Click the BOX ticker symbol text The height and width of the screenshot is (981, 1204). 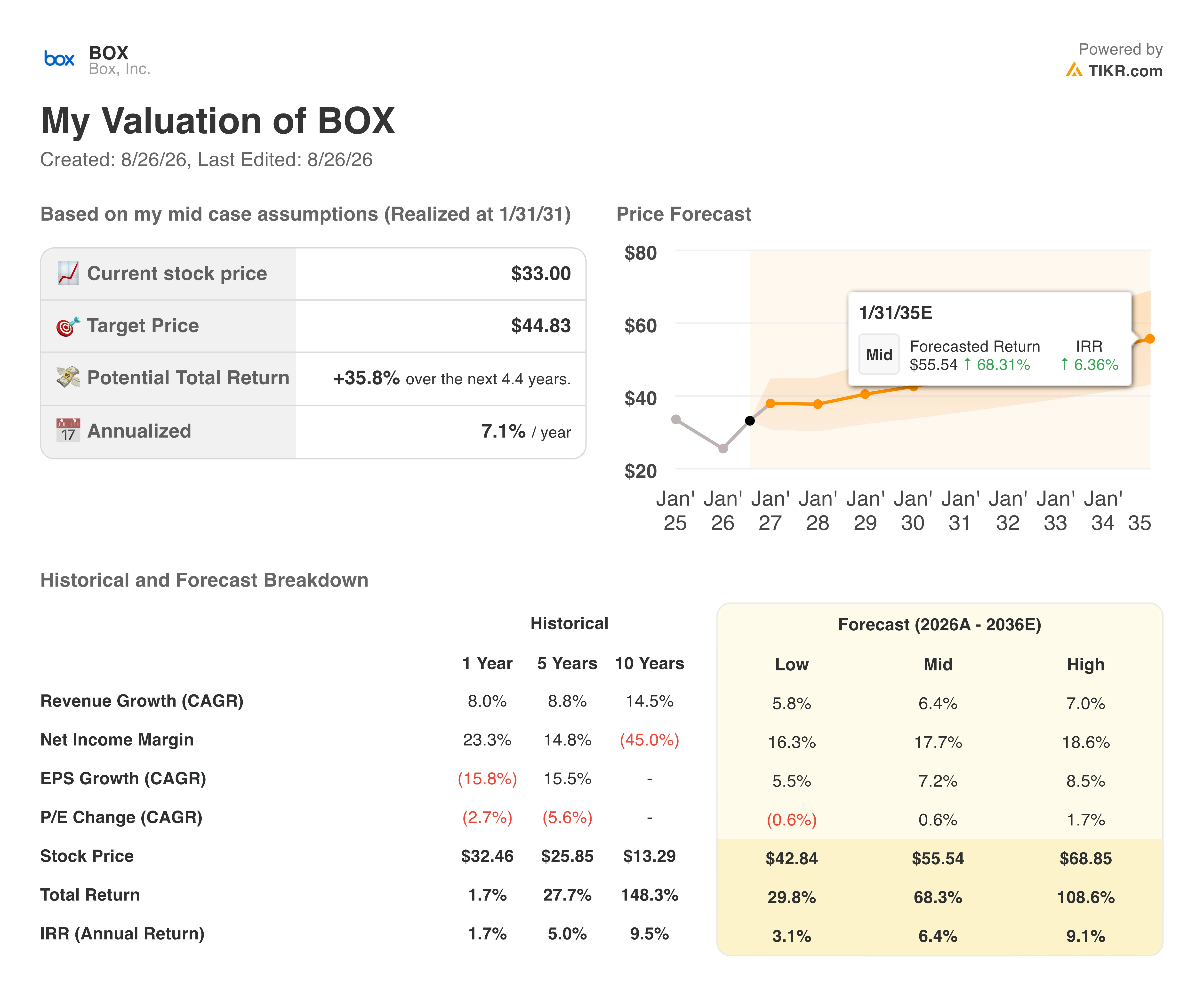point(108,53)
